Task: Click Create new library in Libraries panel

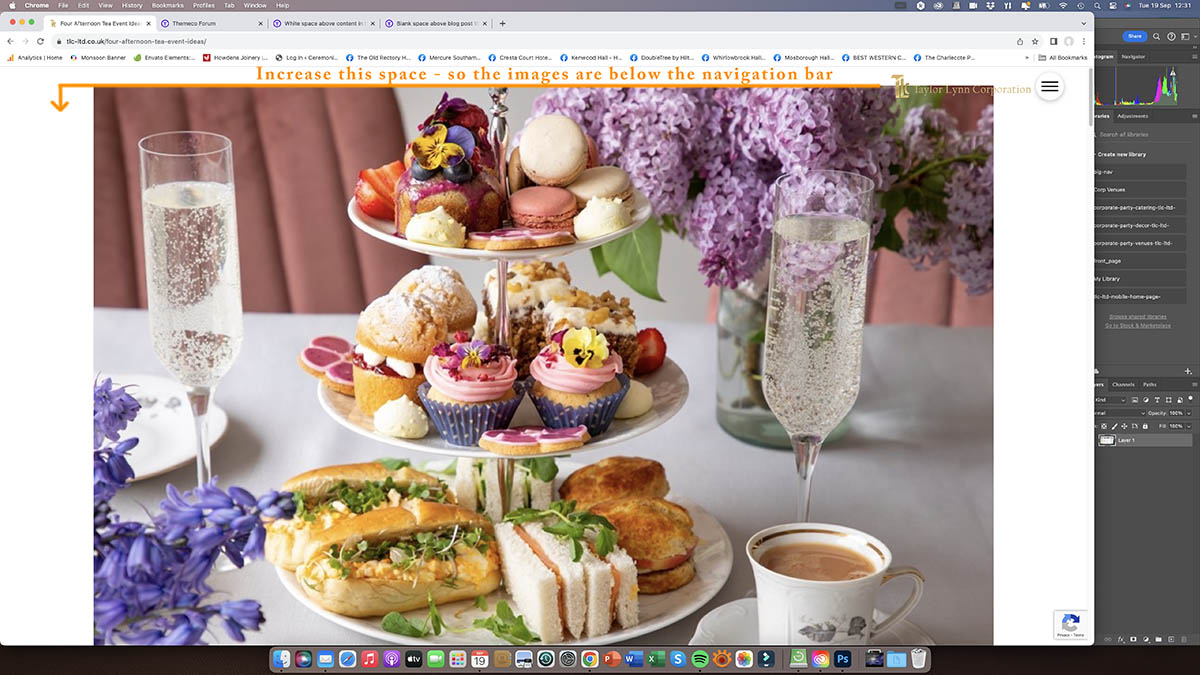Action: [x=1122, y=154]
